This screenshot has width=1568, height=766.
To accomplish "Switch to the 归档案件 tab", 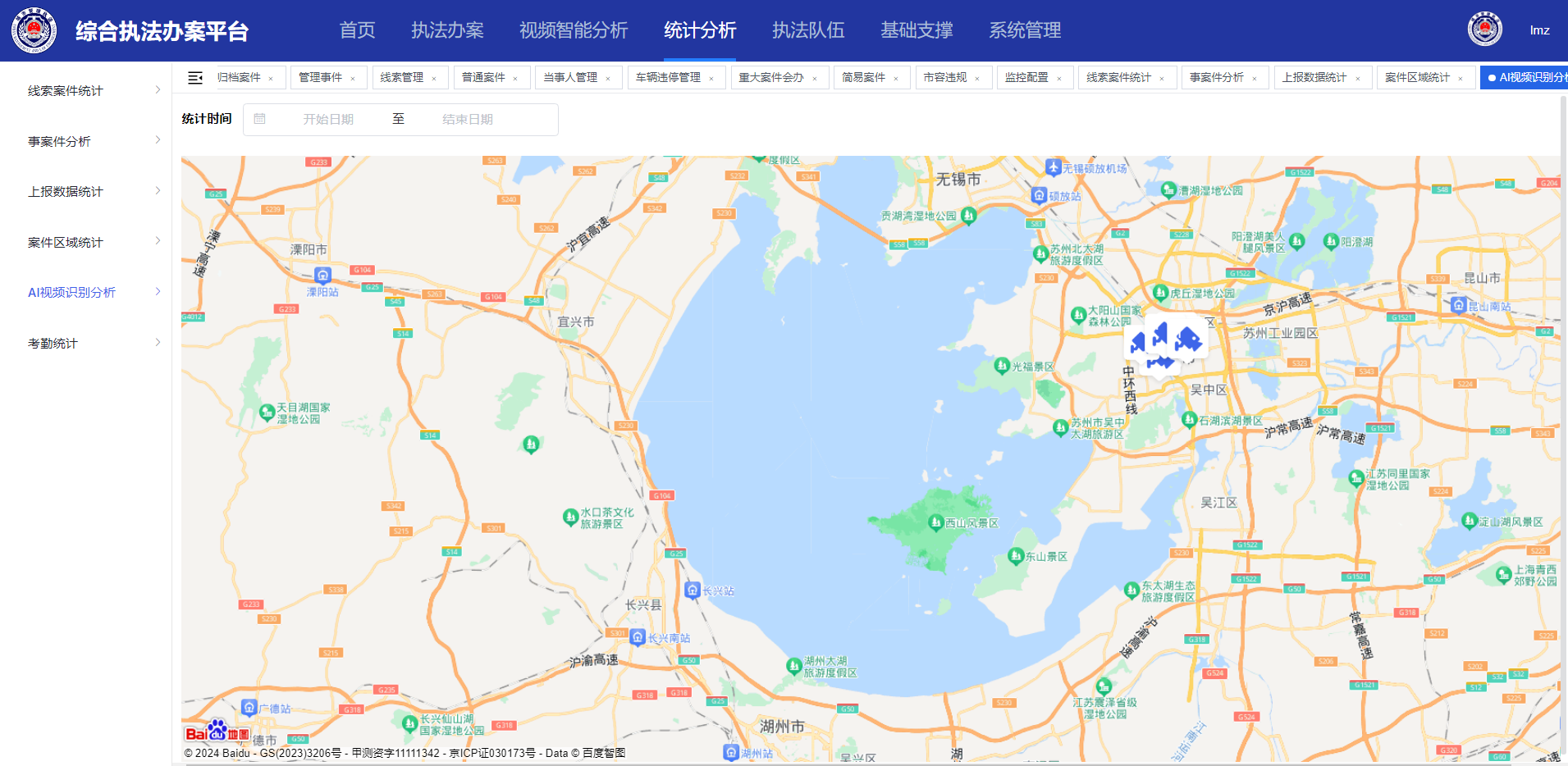I will [x=239, y=78].
